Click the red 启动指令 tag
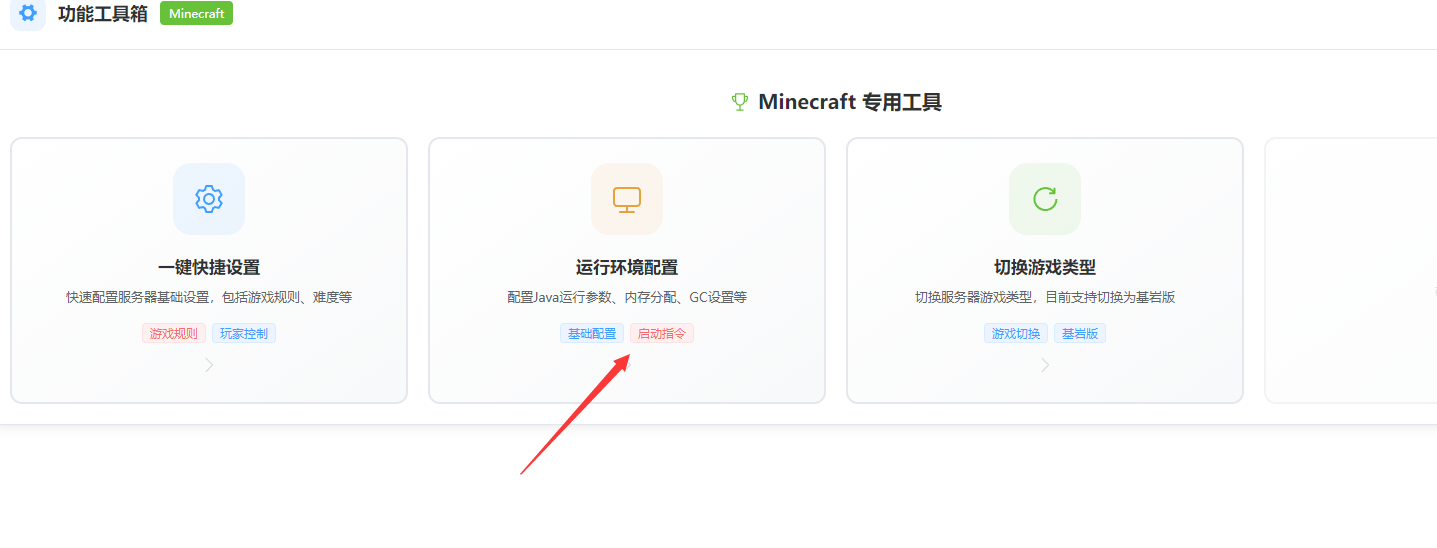 click(662, 334)
